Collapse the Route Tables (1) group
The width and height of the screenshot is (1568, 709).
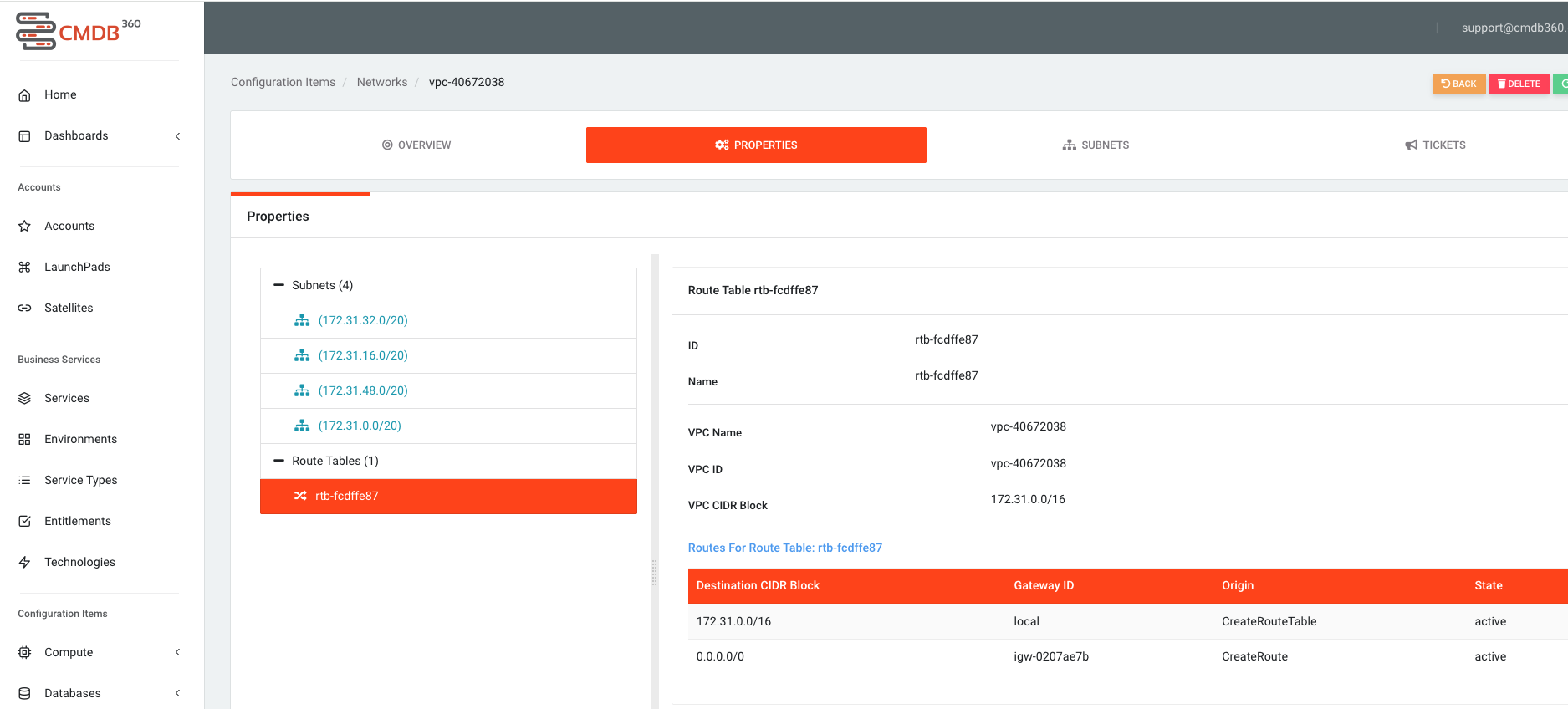(279, 461)
